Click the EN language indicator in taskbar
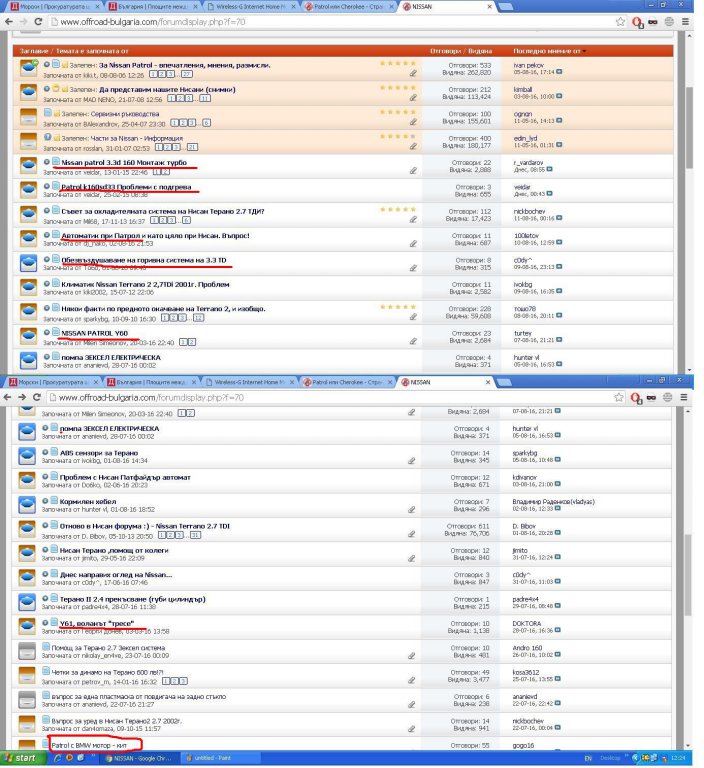The width and height of the screenshot is (704, 768). point(588,758)
